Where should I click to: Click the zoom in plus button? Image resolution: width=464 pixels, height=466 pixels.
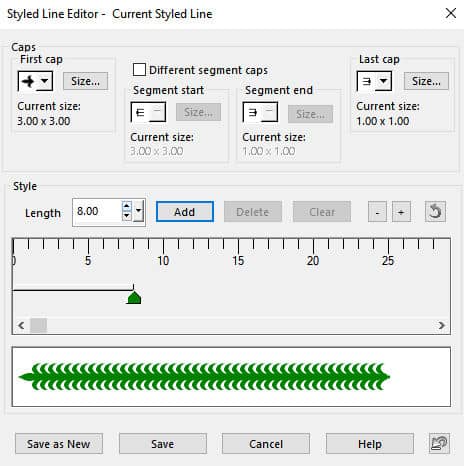tap(401, 211)
